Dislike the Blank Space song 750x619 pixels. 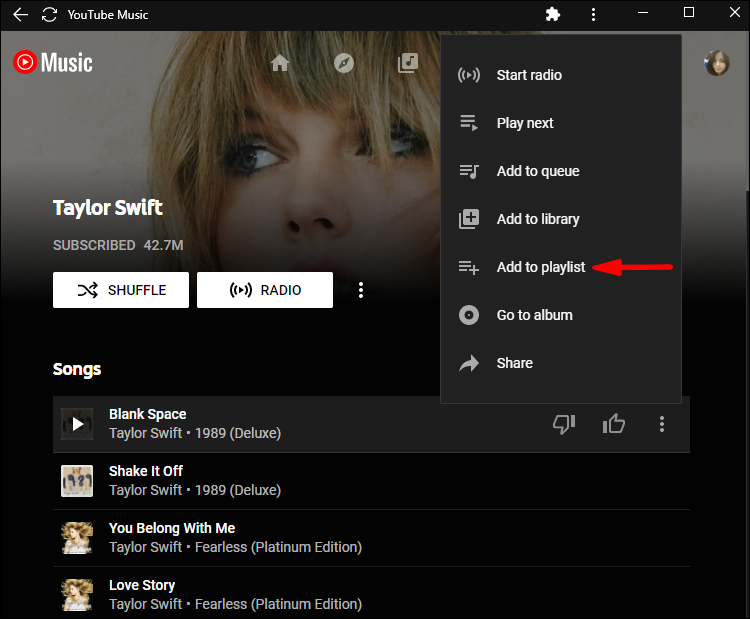(564, 424)
